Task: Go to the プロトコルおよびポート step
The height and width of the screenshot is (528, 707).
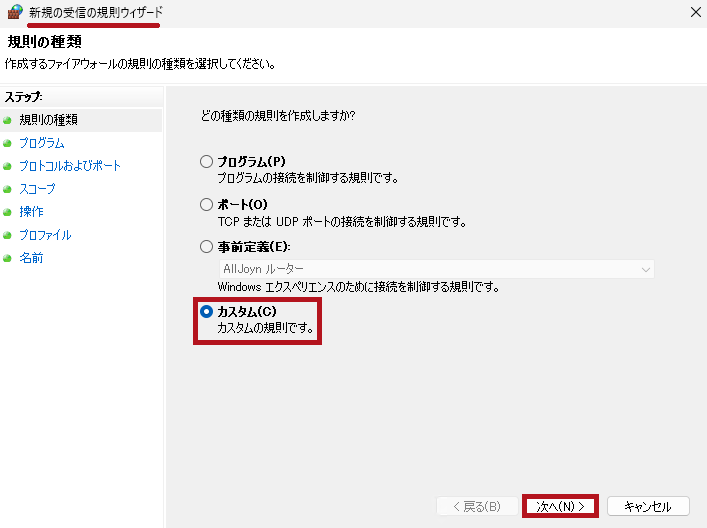Action: (70, 166)
